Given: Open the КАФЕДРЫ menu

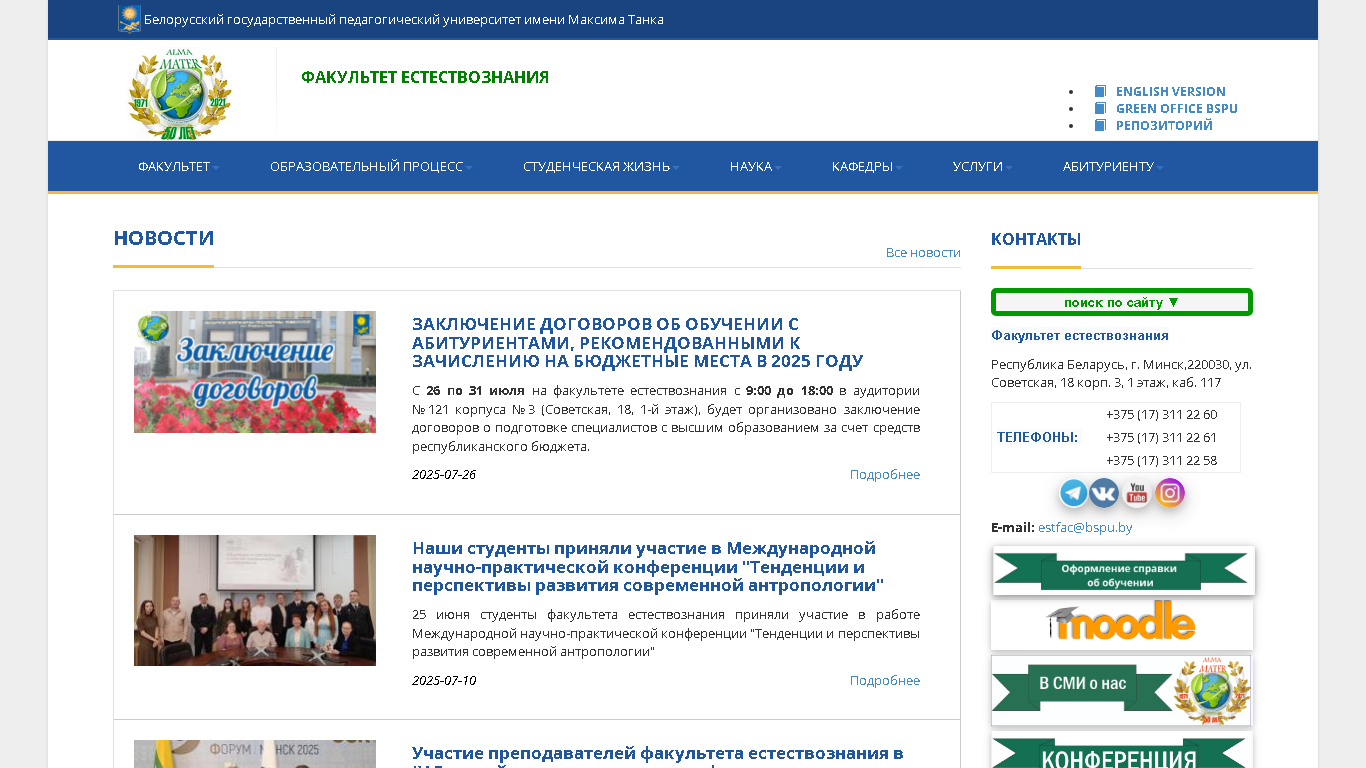Looking at the screenshot, I should point(867,166).
